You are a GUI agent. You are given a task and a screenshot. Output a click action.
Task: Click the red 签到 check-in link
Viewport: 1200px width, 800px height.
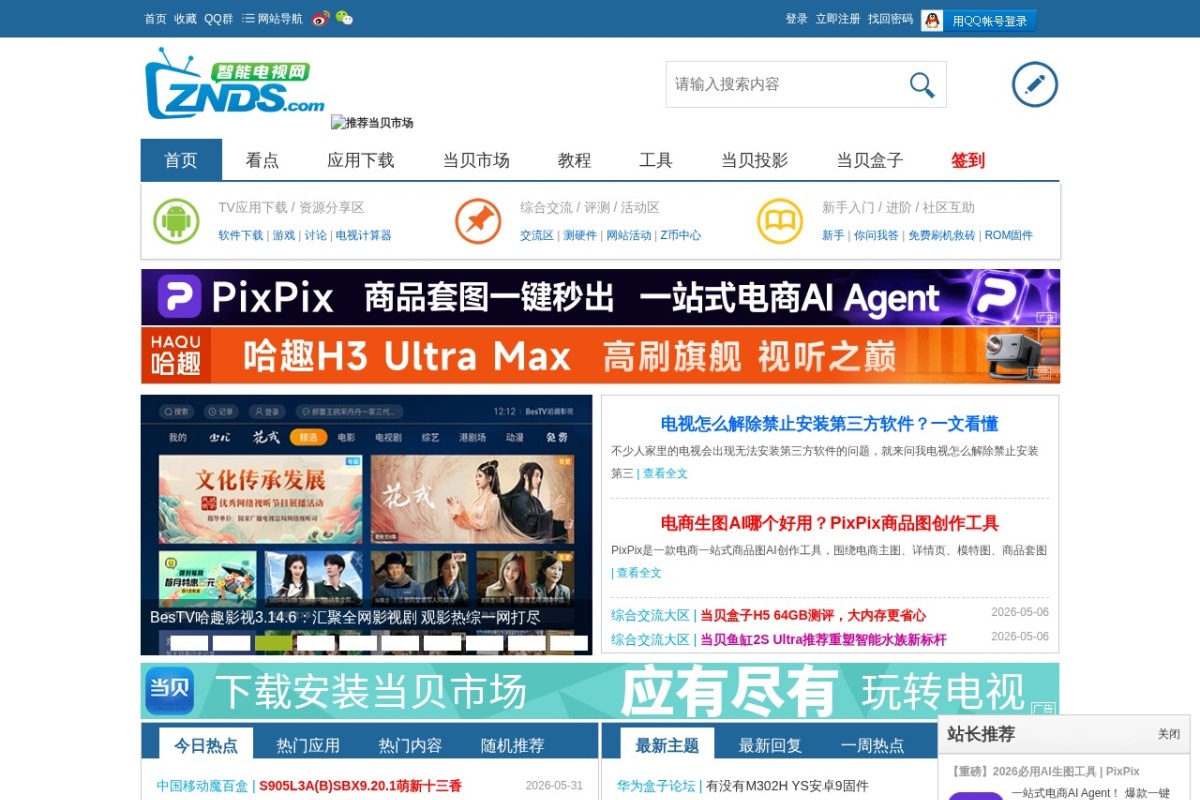pos(968,160)
